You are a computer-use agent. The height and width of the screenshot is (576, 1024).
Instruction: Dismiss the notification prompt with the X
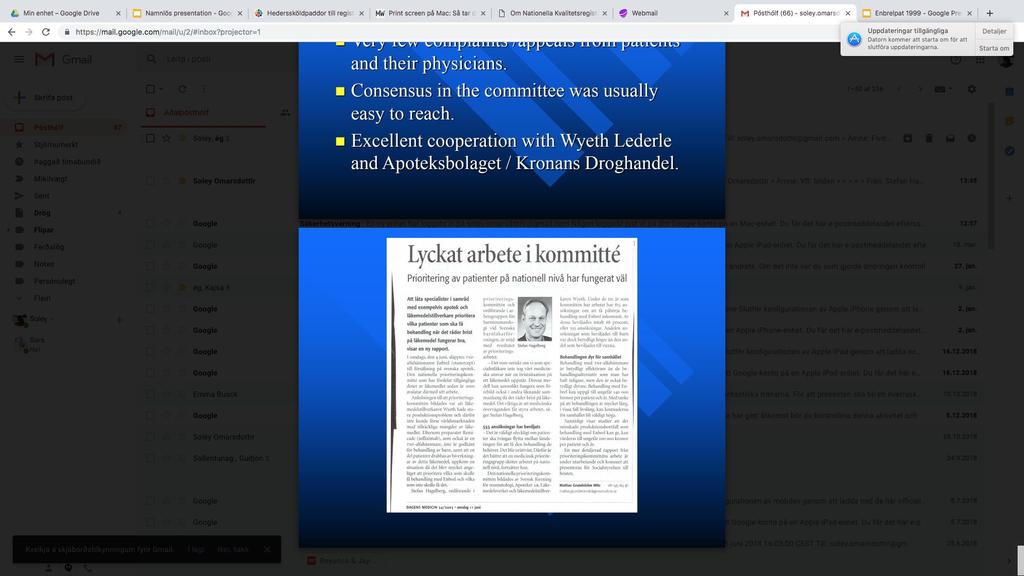point(266,549)
